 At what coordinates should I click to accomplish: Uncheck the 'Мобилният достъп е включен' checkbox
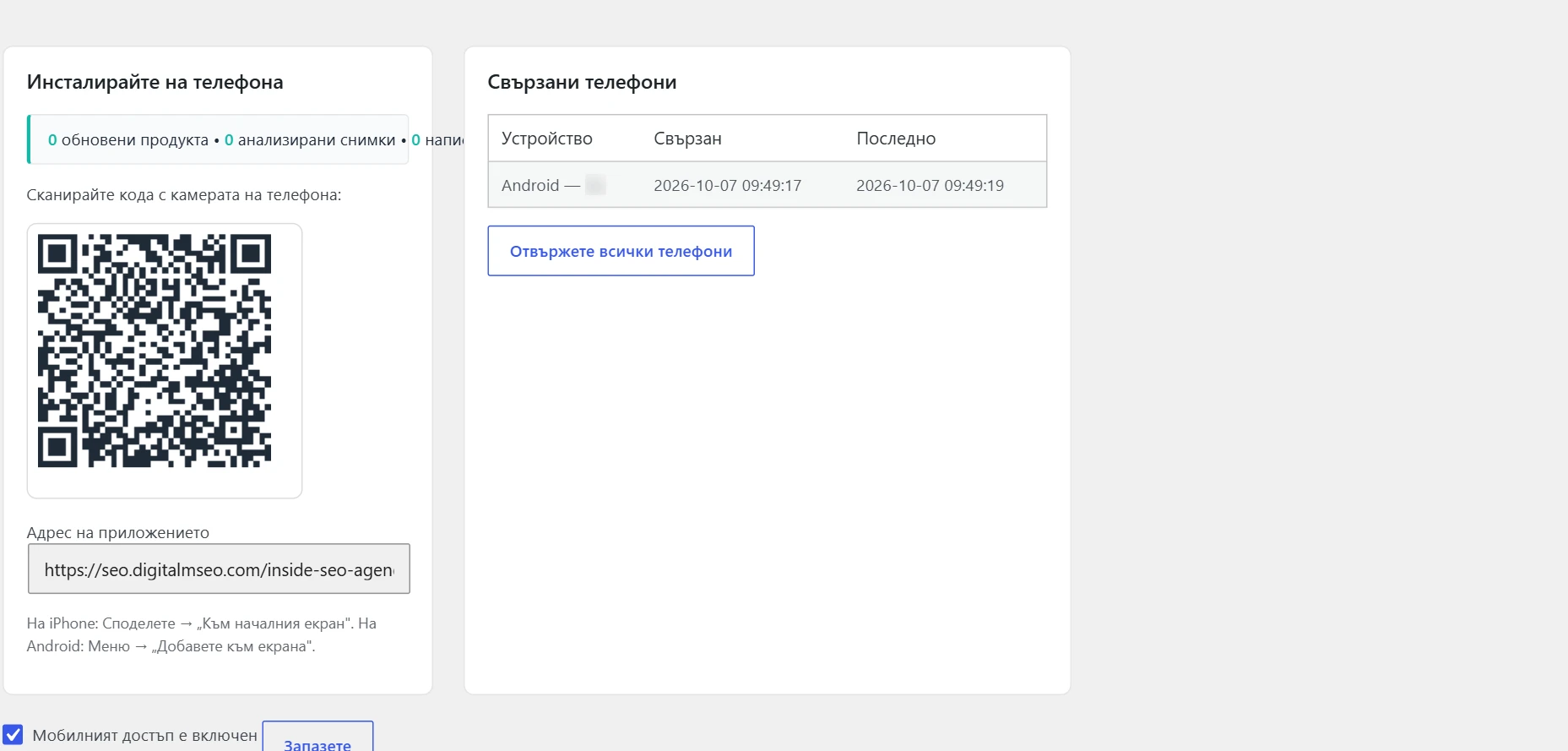coord(13,735)
